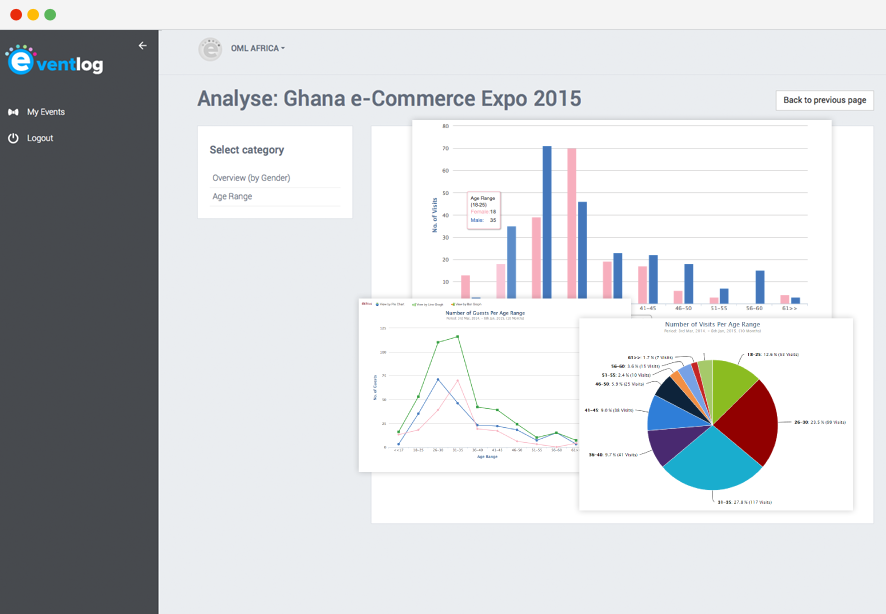This screenshot has height=614, width=886.
Task: Click the green line peak point at 31-35
Action: point(458,337)
